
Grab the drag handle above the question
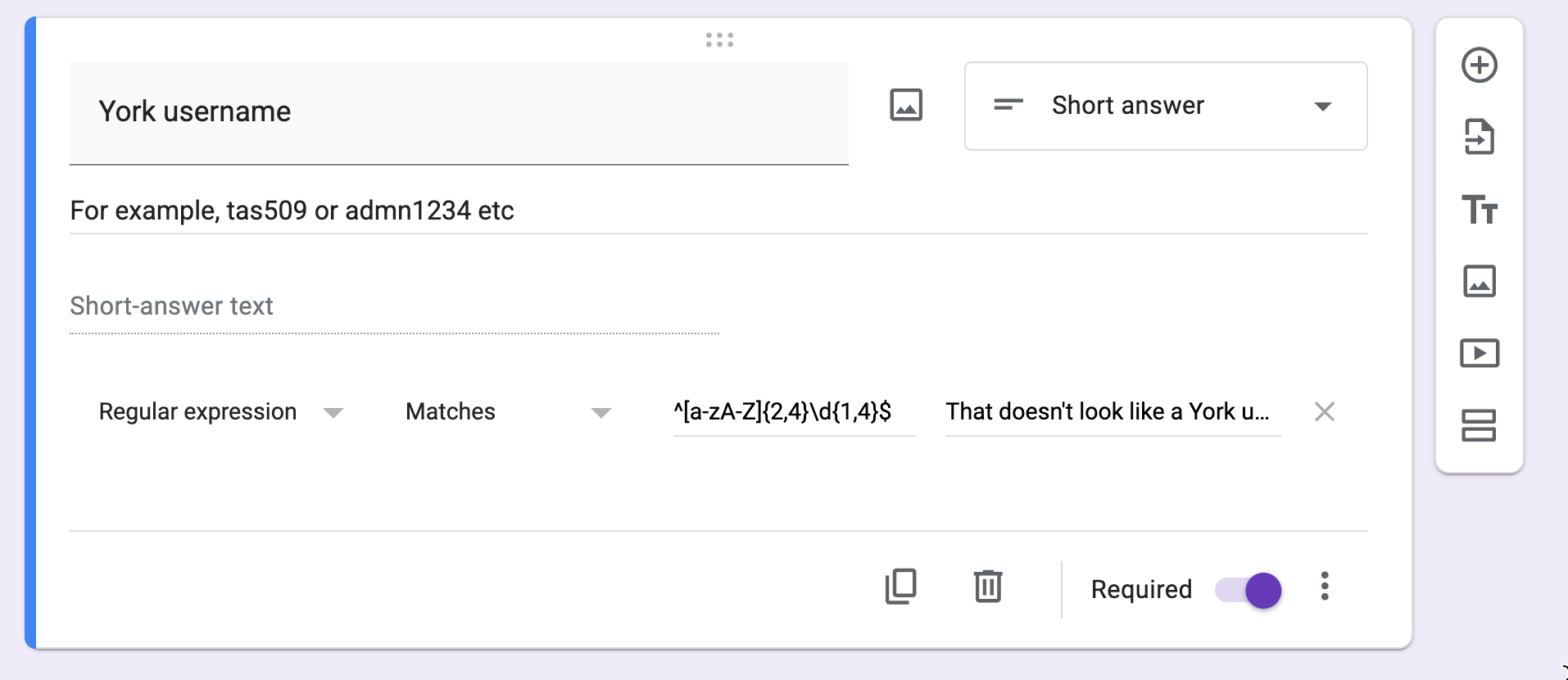click(x=719, y=40)
